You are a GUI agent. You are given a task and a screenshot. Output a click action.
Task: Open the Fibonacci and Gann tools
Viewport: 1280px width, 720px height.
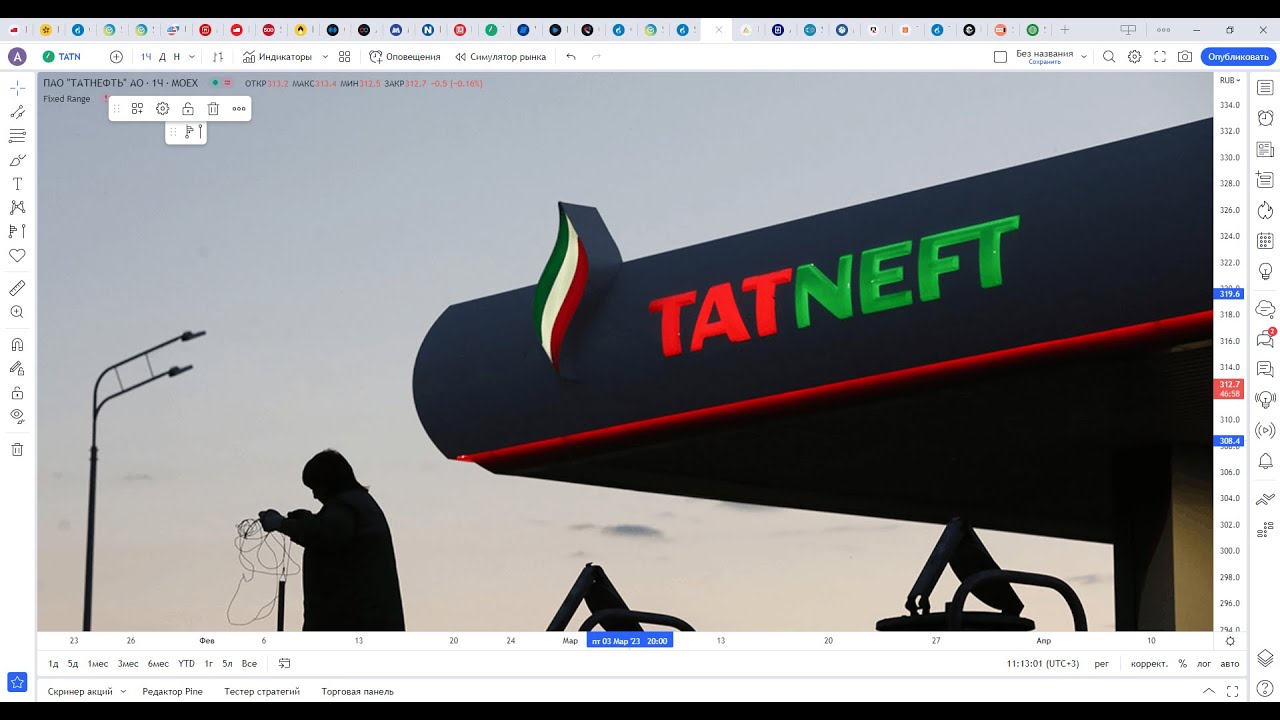(x=17, y=136)
